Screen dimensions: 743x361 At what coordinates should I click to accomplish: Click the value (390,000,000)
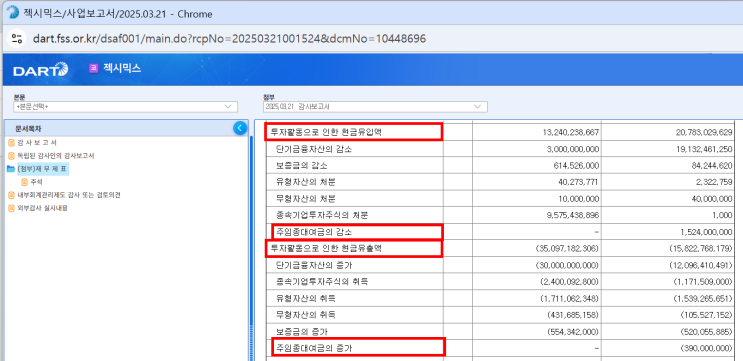point(707,348)
